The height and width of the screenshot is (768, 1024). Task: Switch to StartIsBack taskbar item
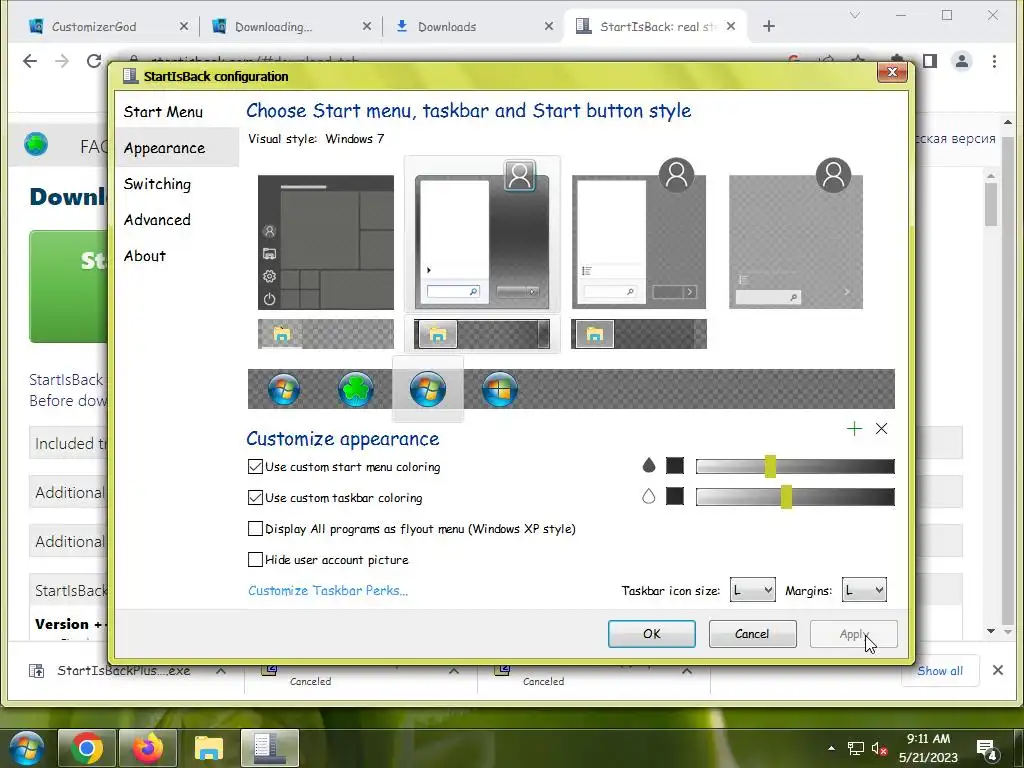coord(270,748)
